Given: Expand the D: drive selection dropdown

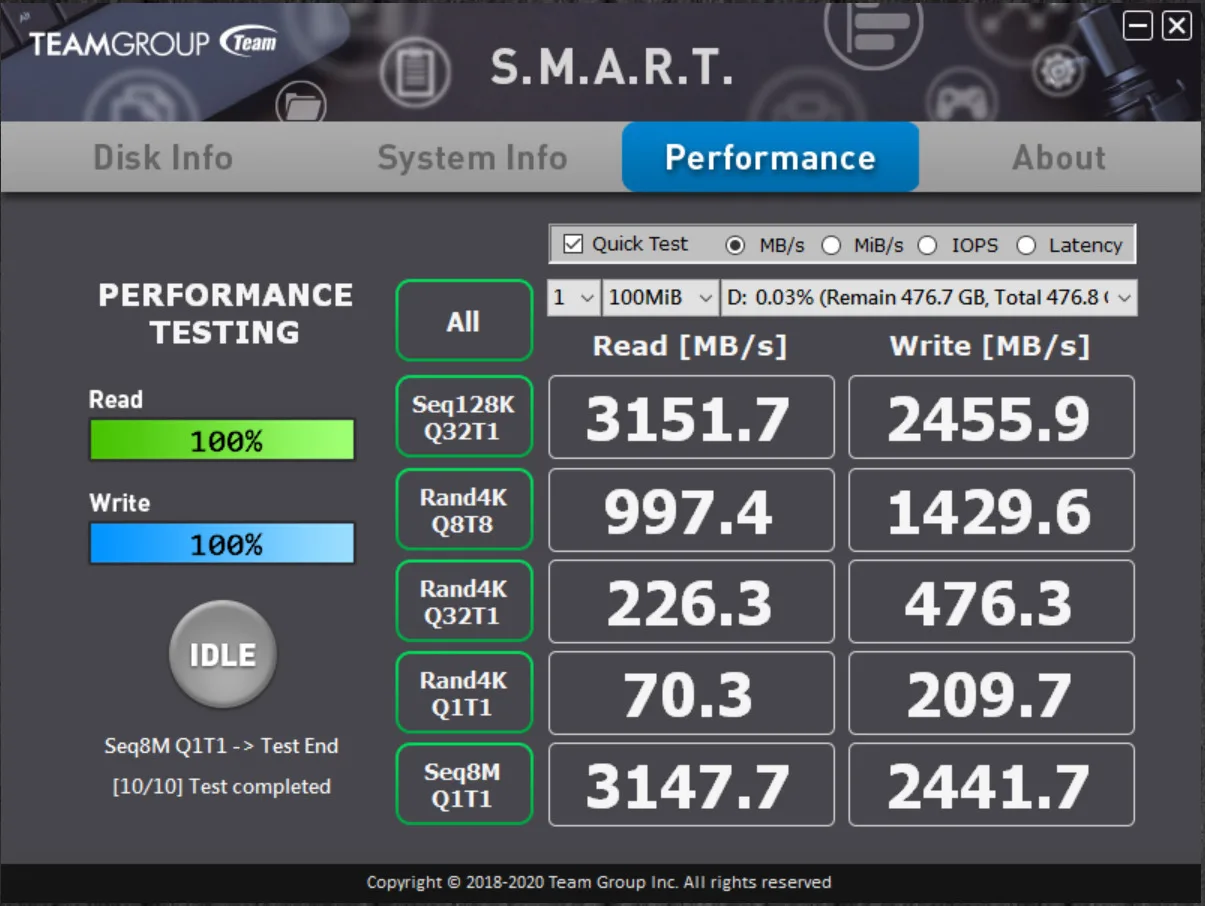Looking at the screenshot, I should 929,297.
